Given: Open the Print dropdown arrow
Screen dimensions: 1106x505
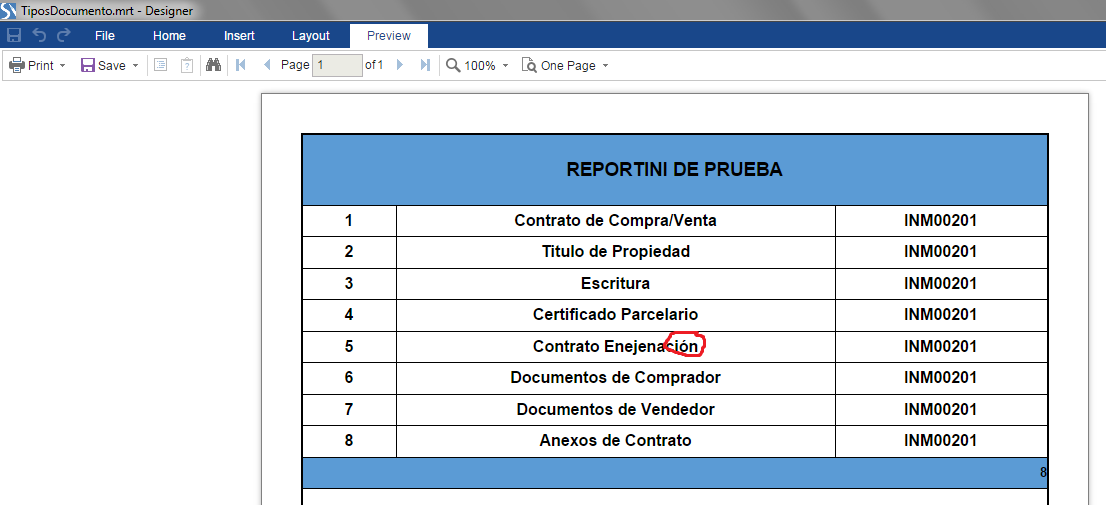Looking at the screenshot, I should 63,66.
